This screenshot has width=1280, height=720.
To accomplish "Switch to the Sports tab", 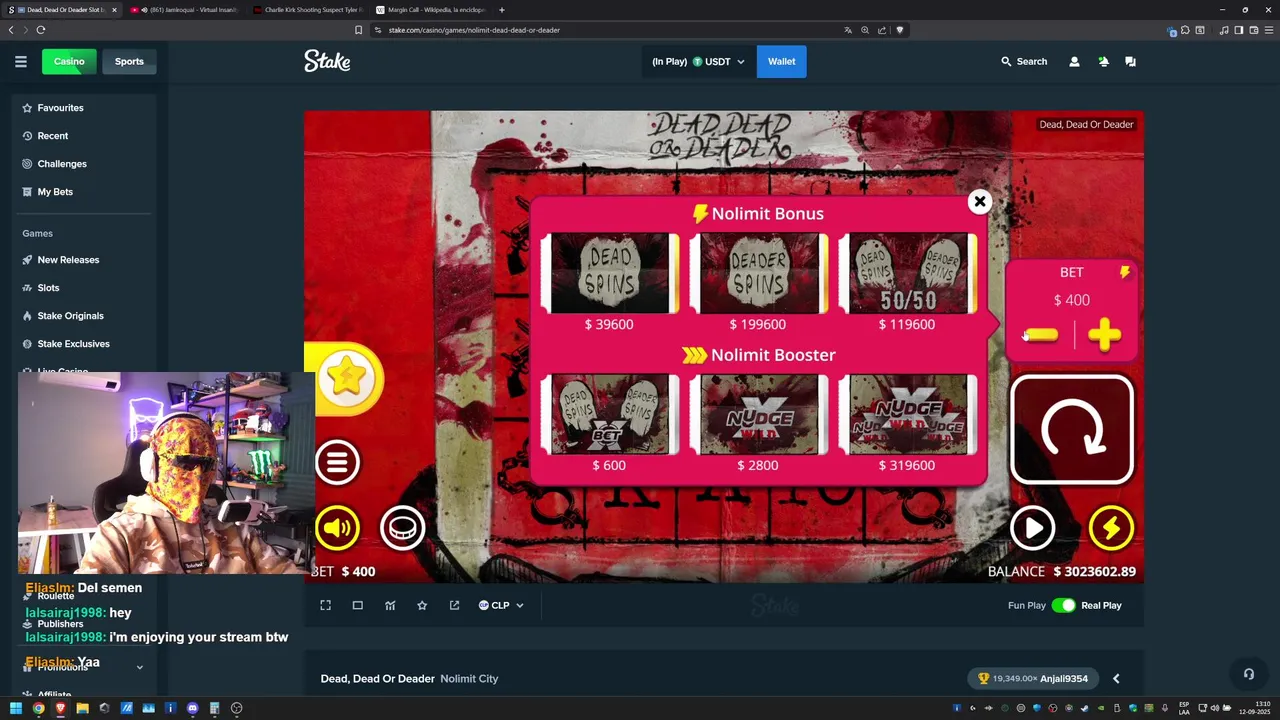I will [x=129, y=62].
